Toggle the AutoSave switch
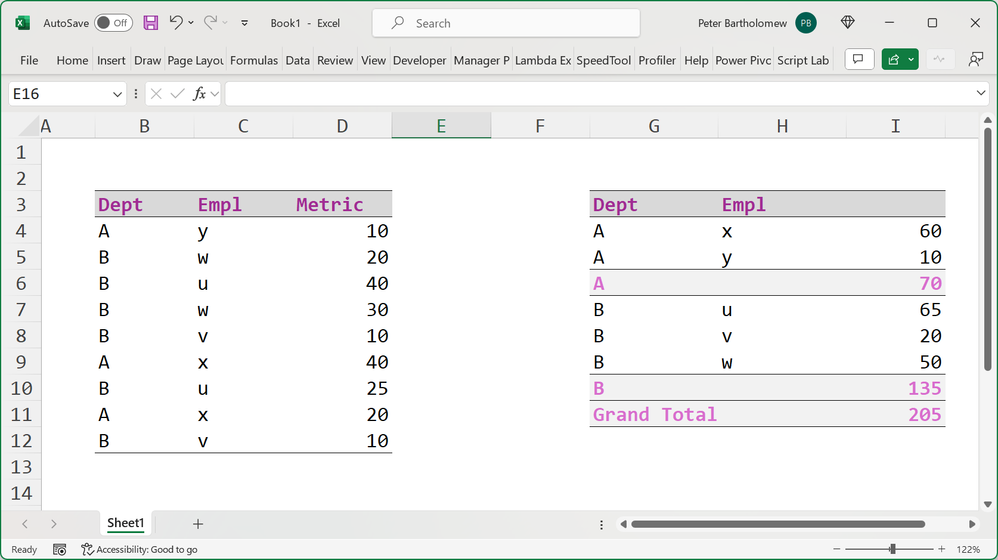This screenshot has height=560, width=998. click(113, 23)
